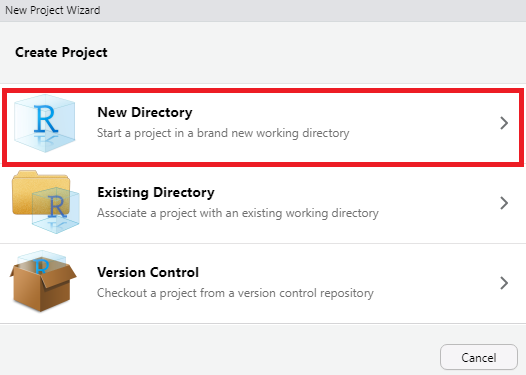
Task: Expand Existing Directory using its right chevron
Action: (x=504, y=203)
